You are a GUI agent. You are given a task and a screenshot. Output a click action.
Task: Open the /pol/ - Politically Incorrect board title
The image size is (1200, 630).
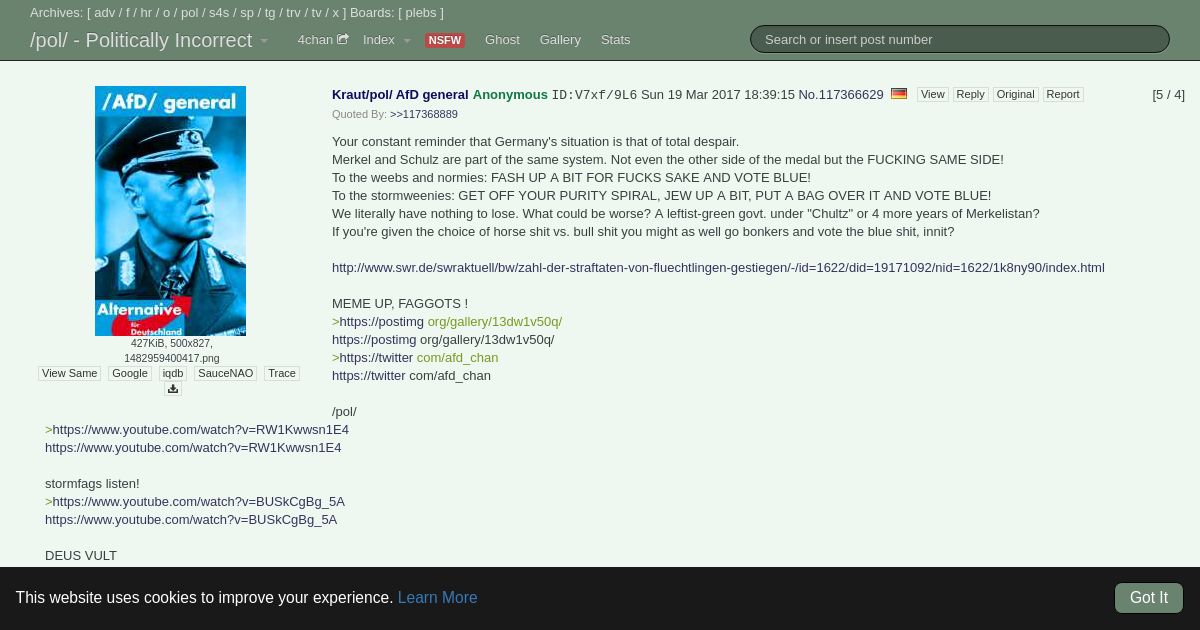click(x=141, y=40)
